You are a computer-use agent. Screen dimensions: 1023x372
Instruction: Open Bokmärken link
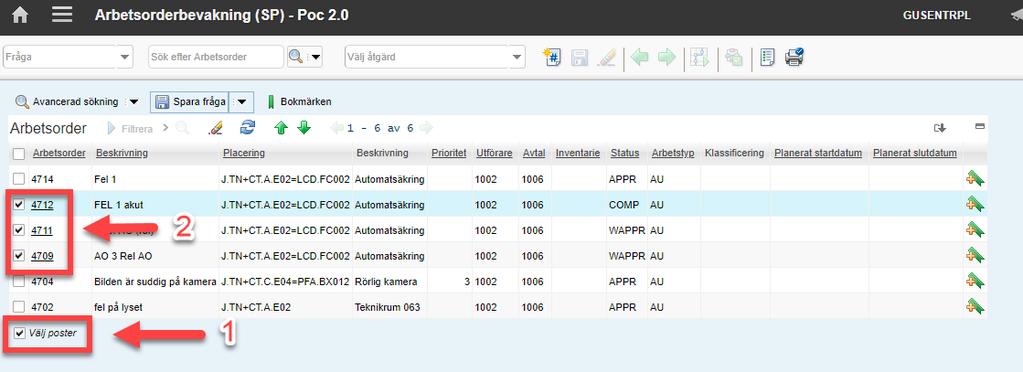(306, 102)
